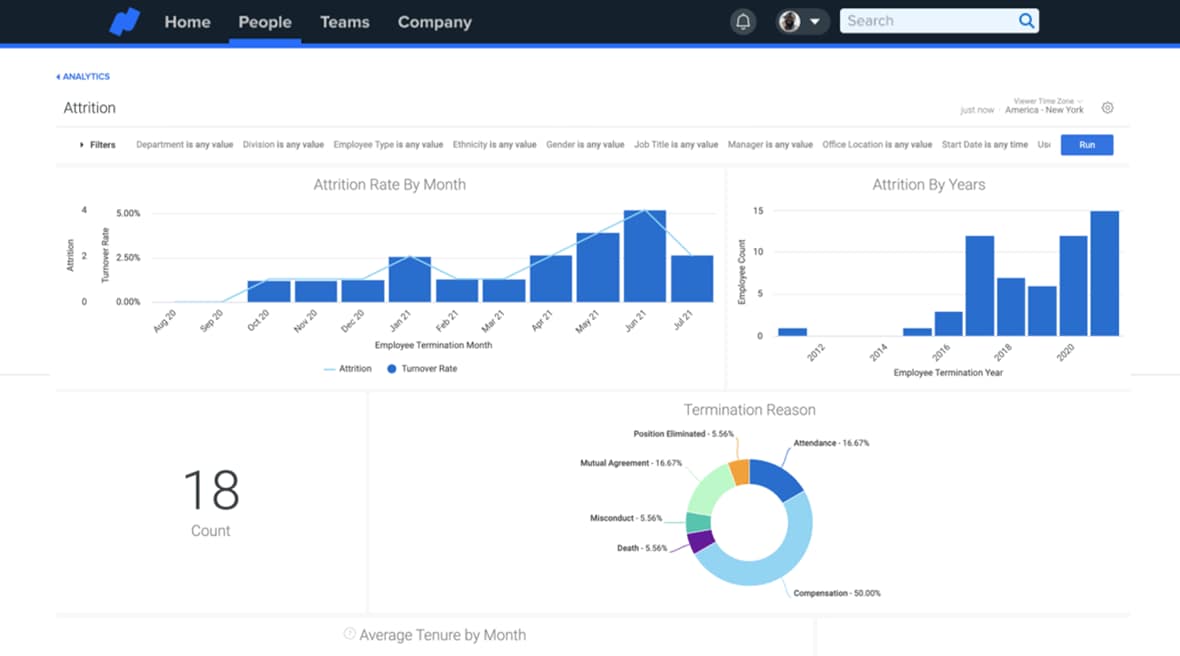Screen dimensions: 1180x656
Task: Click inside the Search field
Action: (x=925, y=21)
